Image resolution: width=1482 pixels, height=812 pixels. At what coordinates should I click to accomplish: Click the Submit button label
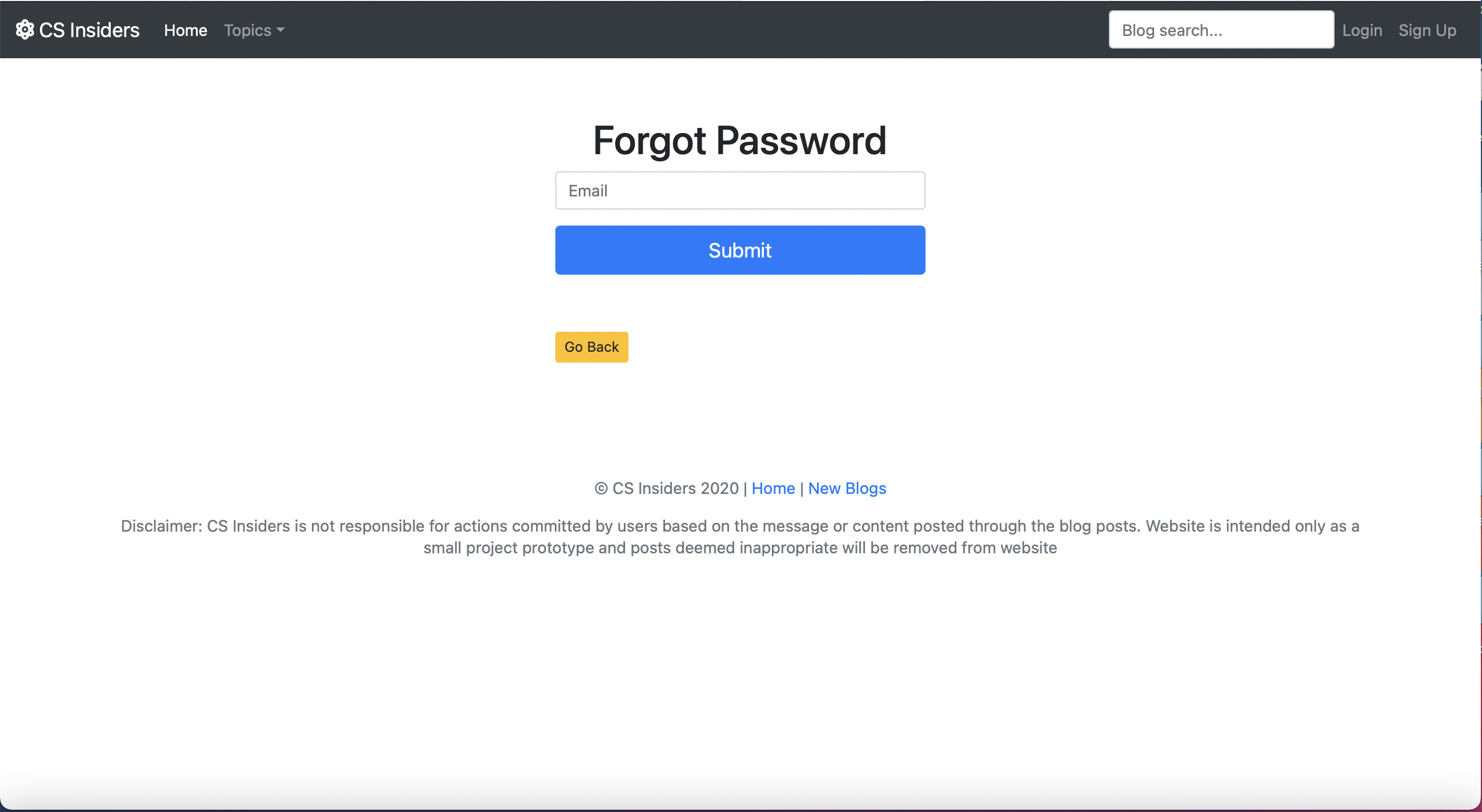(x=740, y=250)
